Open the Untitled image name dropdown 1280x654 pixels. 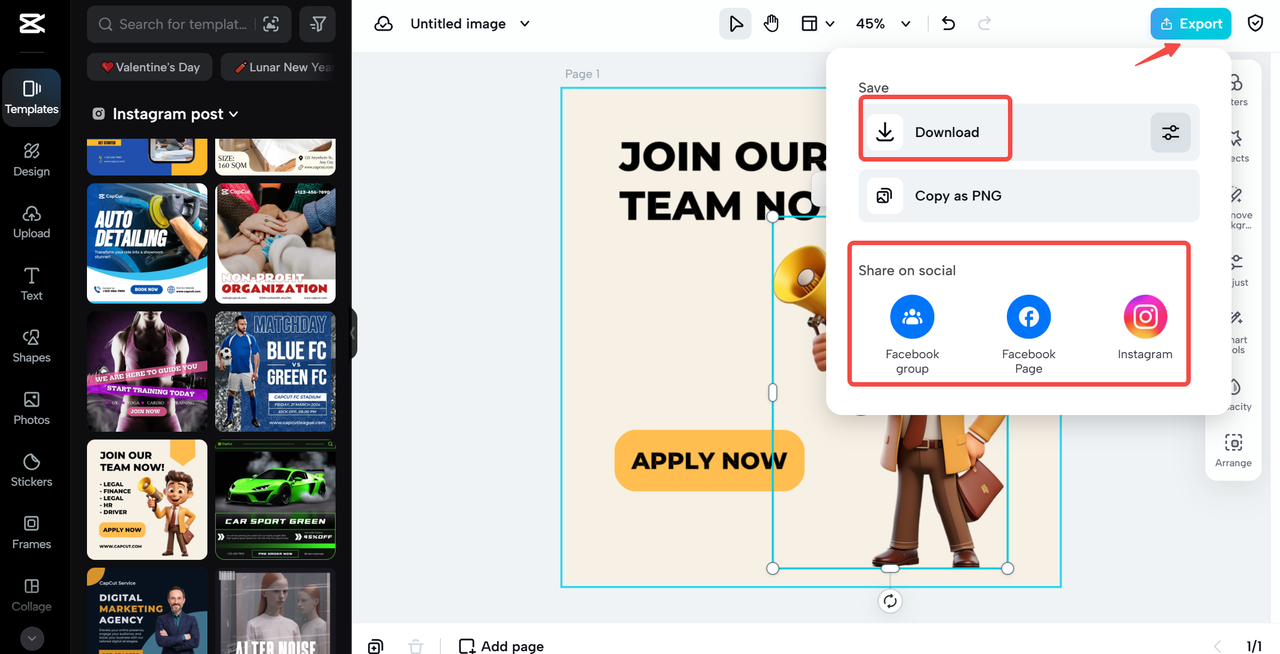470,24
